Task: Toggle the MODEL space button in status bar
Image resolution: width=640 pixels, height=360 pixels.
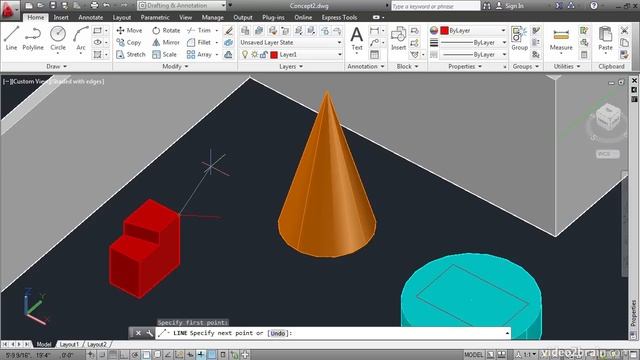Action: click(473, 355)
